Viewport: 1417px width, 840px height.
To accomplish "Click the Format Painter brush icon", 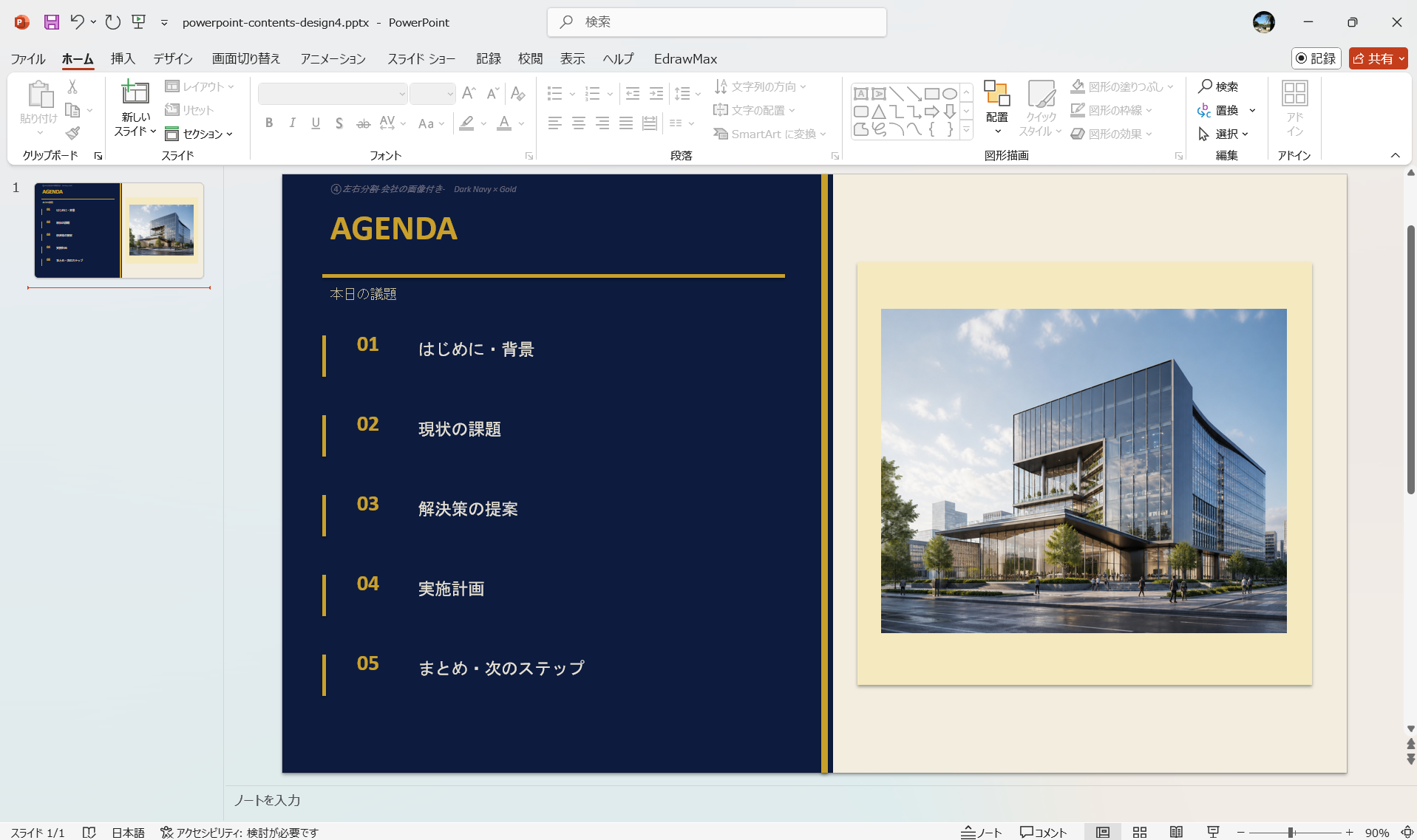I will (72, 133).
